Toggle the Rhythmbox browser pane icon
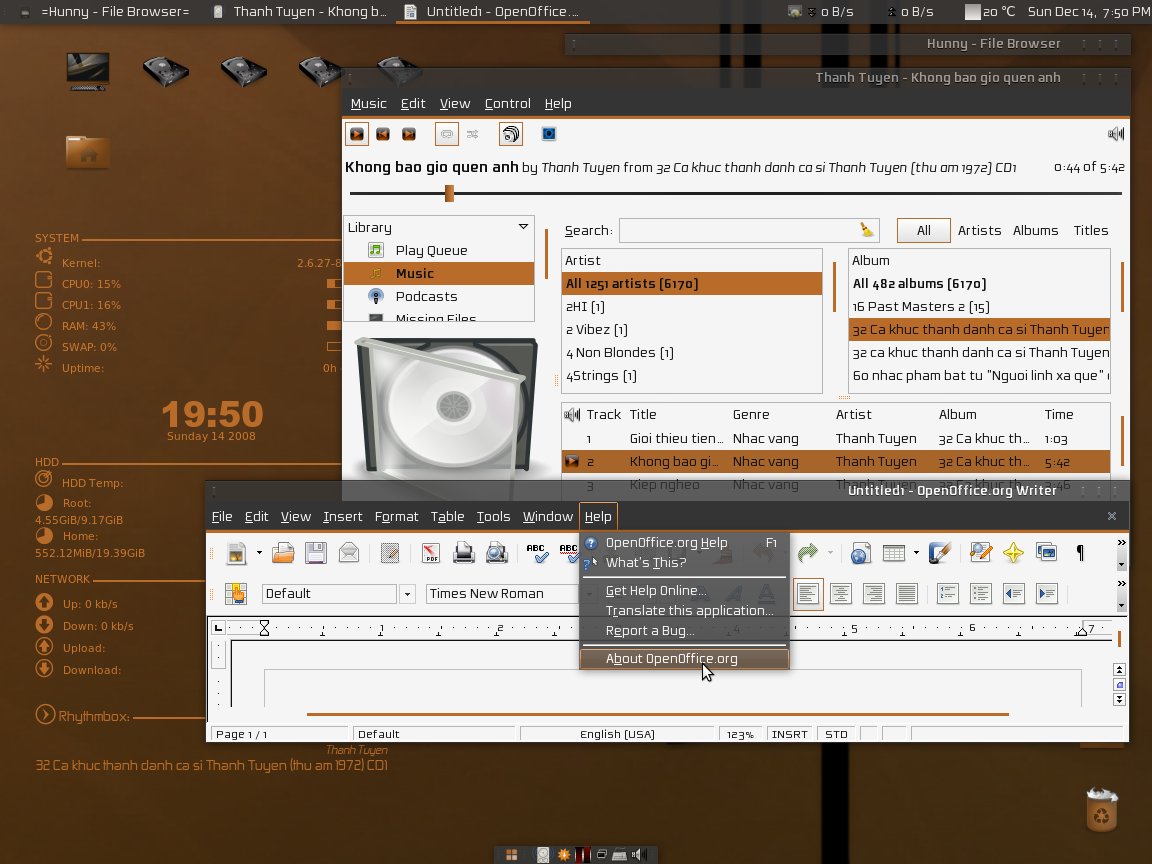The width and height of the screenshot is (1152, 864). click(x=511, y=134)
